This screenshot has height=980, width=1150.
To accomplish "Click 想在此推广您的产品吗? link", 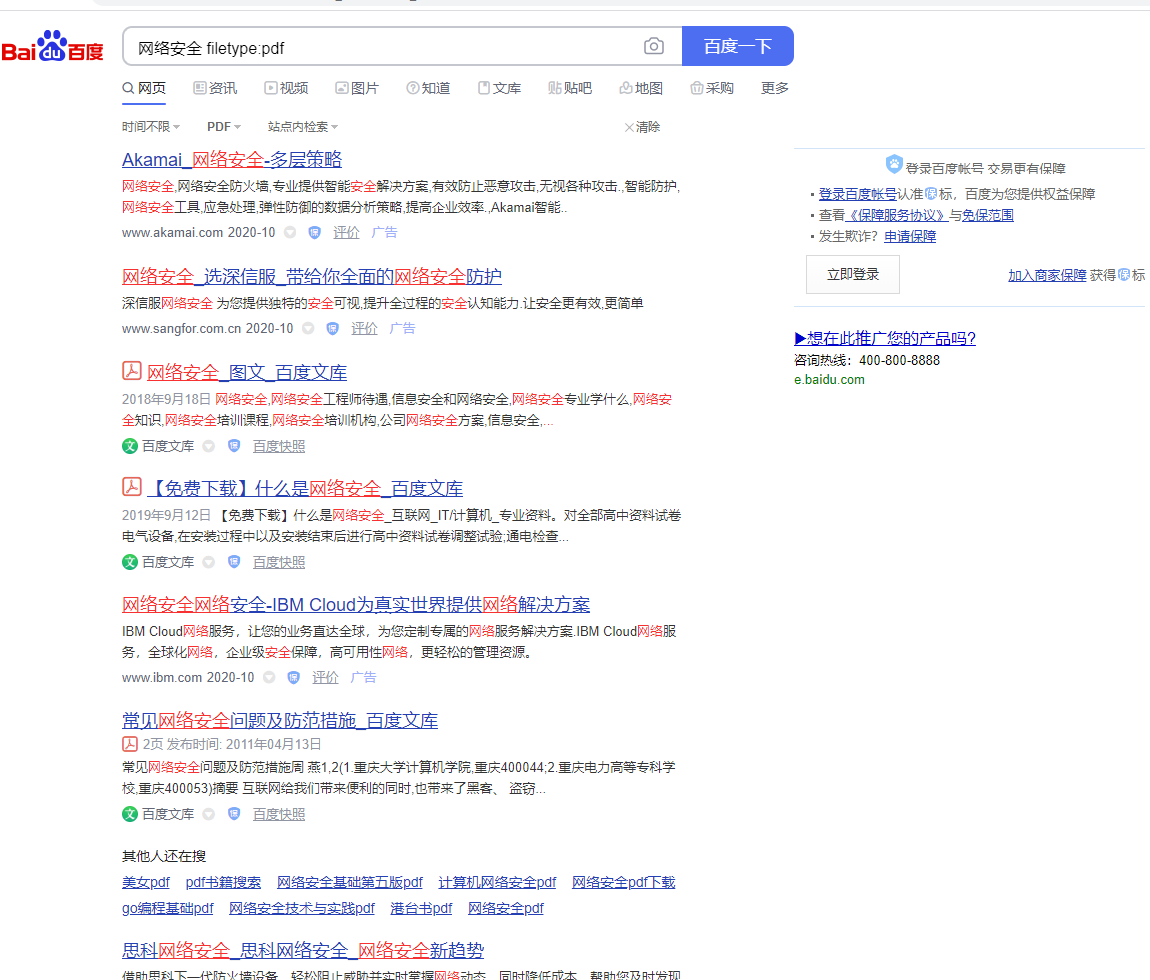I will pos(885,338).
